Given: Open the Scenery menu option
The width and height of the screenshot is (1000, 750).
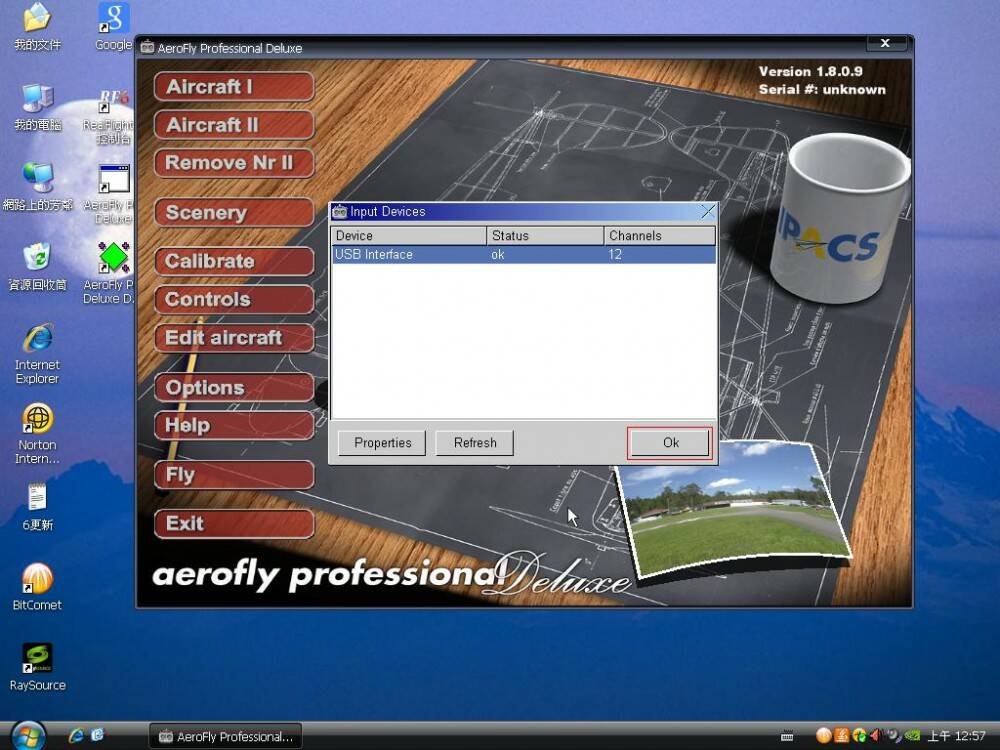Looking at the screenshot, I should pyautogui.click(x=234, y=213).
